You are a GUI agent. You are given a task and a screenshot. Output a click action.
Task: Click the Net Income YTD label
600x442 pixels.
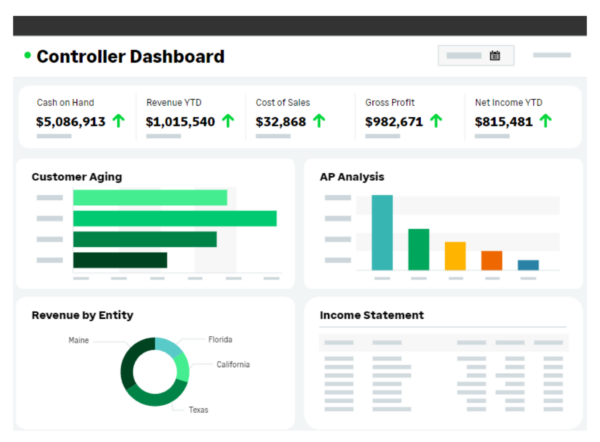point(509,103)
